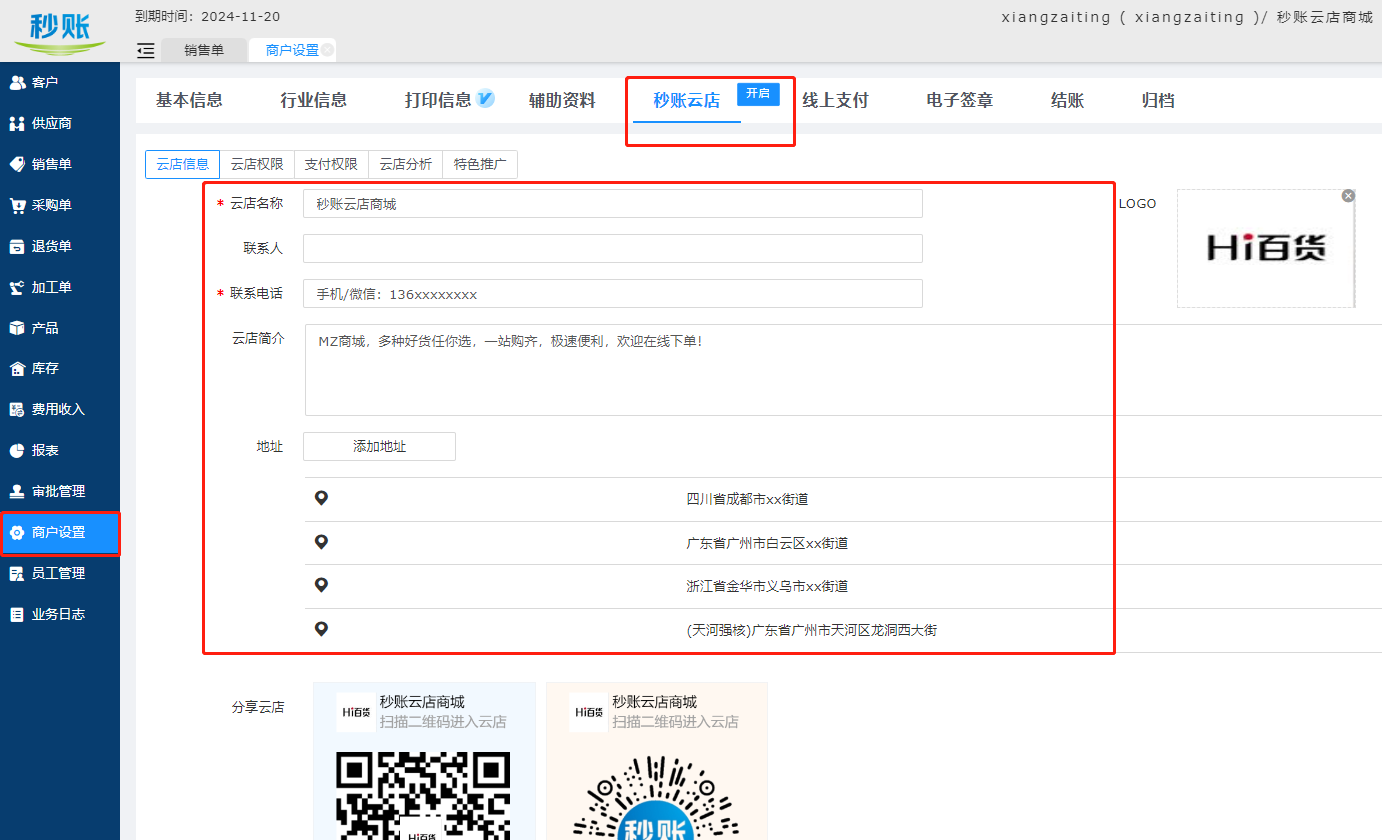Open the 基本信息 tab

(x=189, y=100)
